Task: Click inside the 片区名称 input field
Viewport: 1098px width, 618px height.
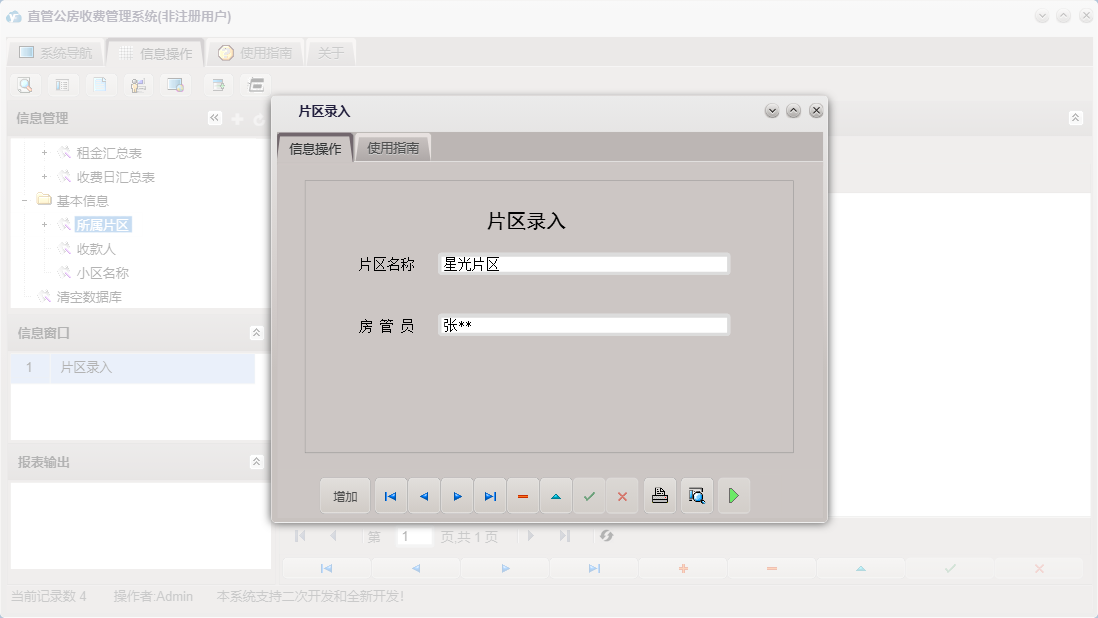Action: click(584, 263)
